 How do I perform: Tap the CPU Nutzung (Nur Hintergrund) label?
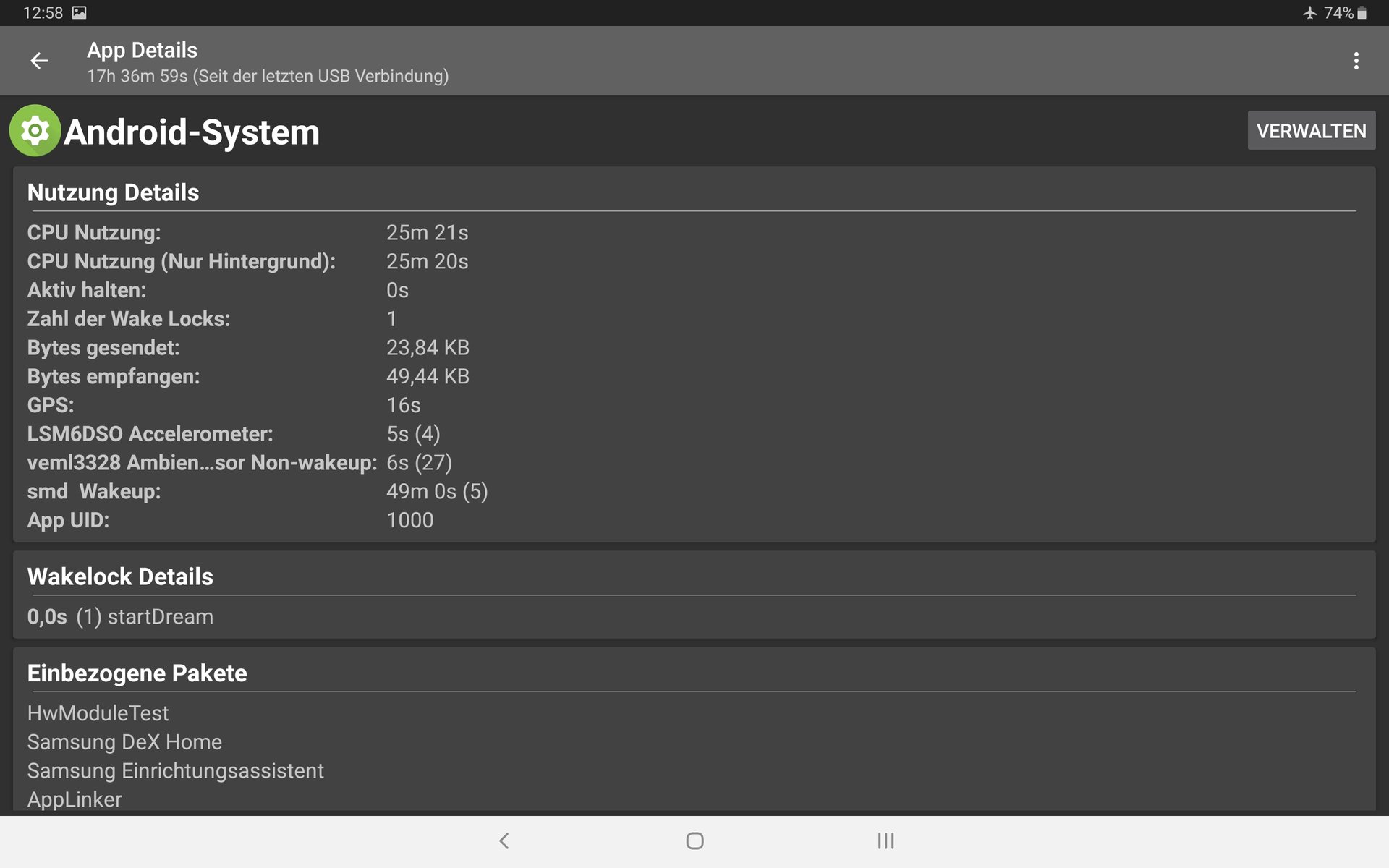182,261
